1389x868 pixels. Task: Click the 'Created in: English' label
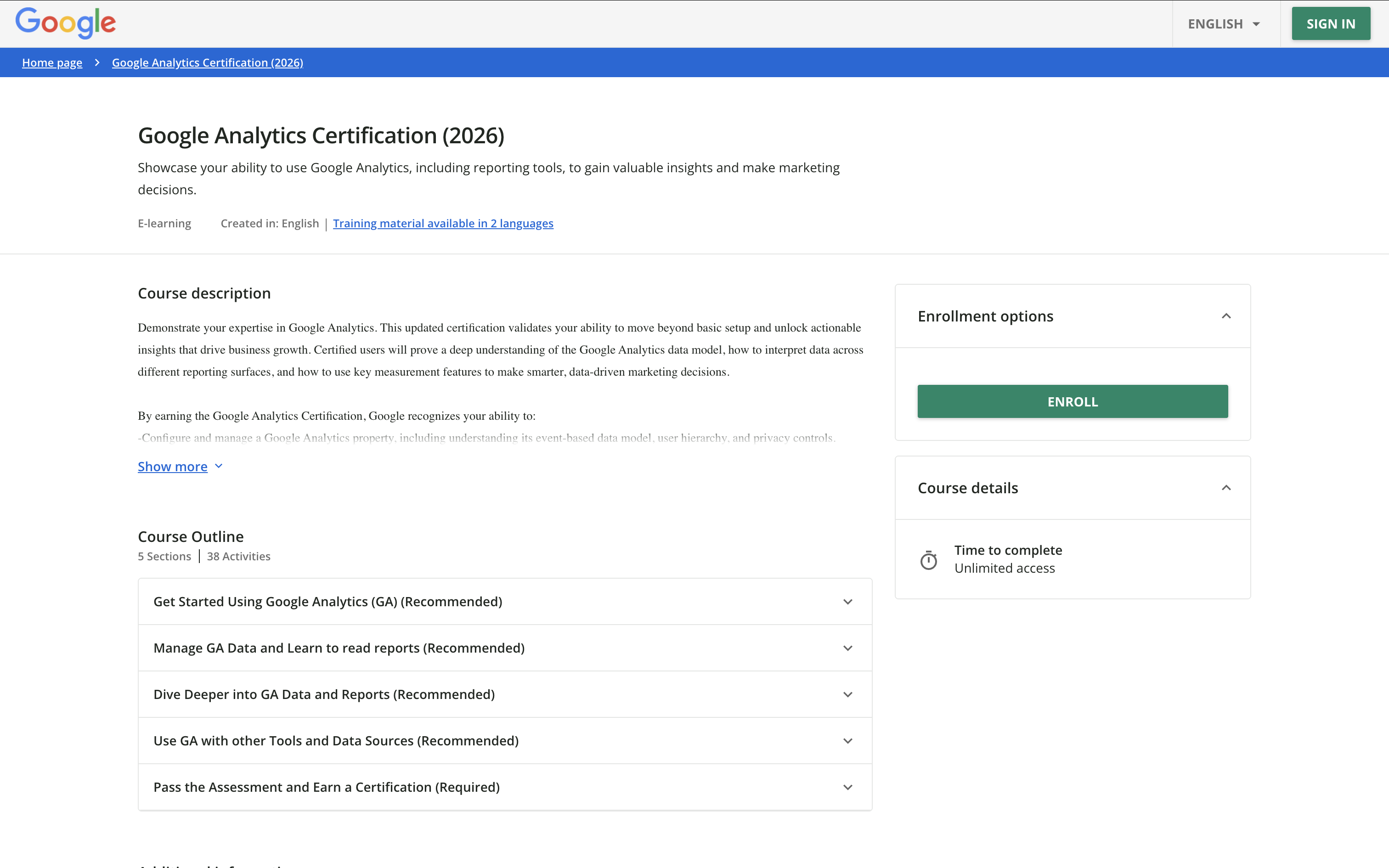point(270,223)
